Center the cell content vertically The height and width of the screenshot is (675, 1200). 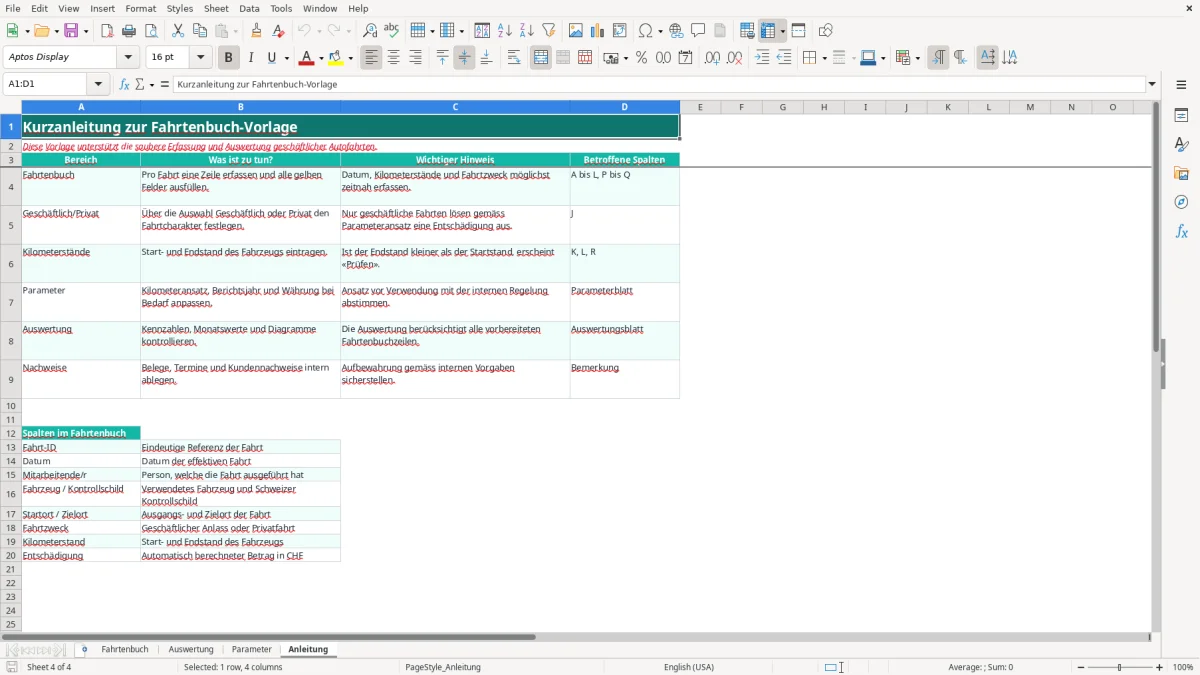(x=464, y=58)
